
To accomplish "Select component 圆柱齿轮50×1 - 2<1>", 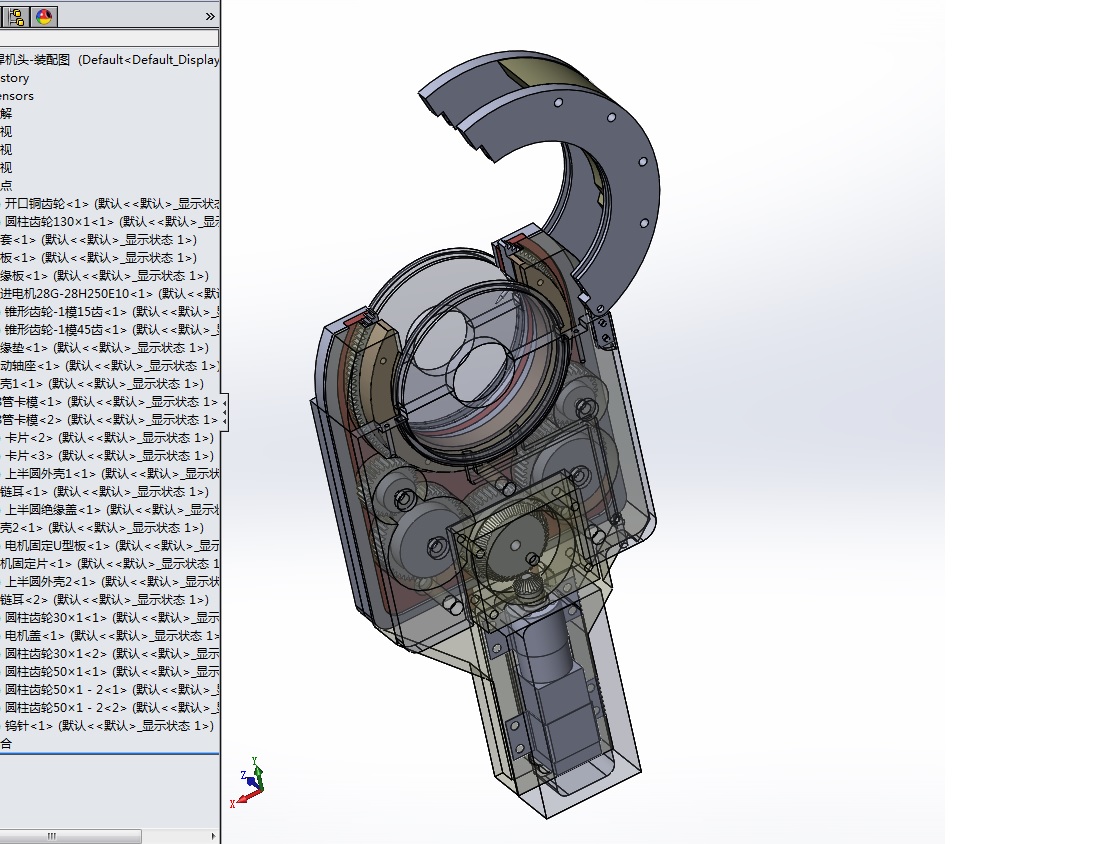I will (112, 690).
